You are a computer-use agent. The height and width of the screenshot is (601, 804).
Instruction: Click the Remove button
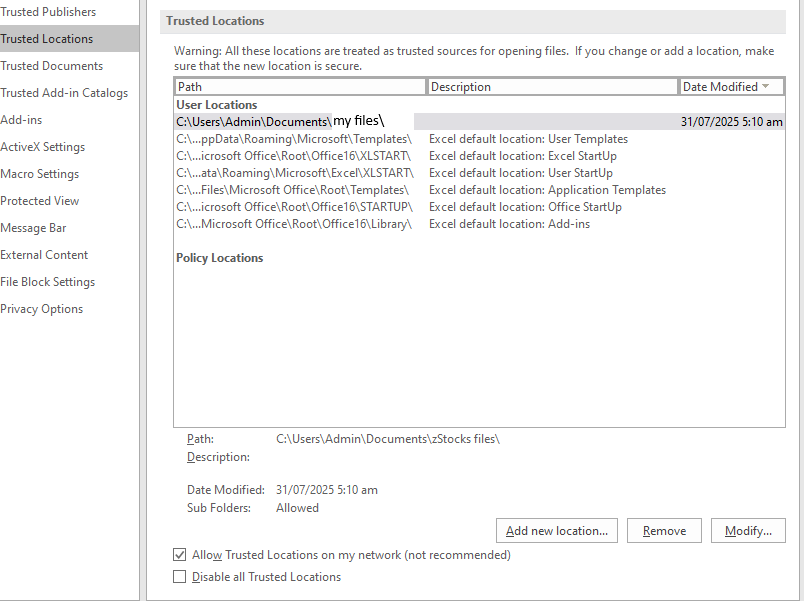pos(664,531)
